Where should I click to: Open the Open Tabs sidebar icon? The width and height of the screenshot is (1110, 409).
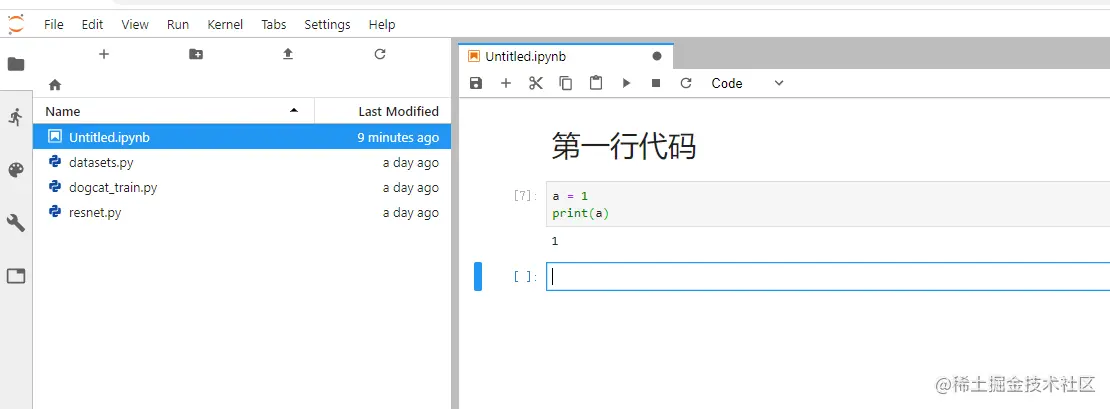[16, 276]
